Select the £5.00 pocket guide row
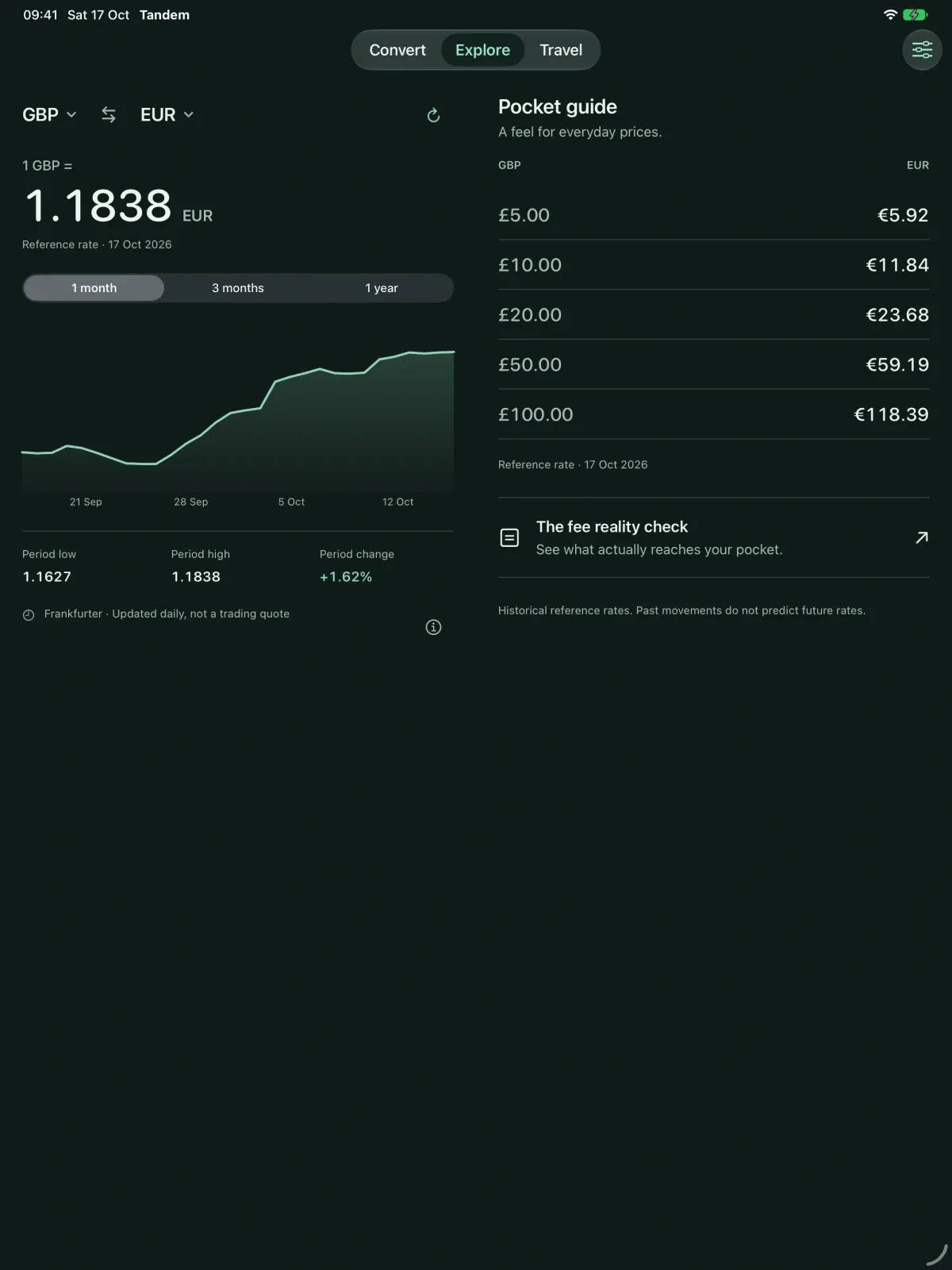Image resolution: width=952 pixels, height=1270 pixels. click(714, 215)
